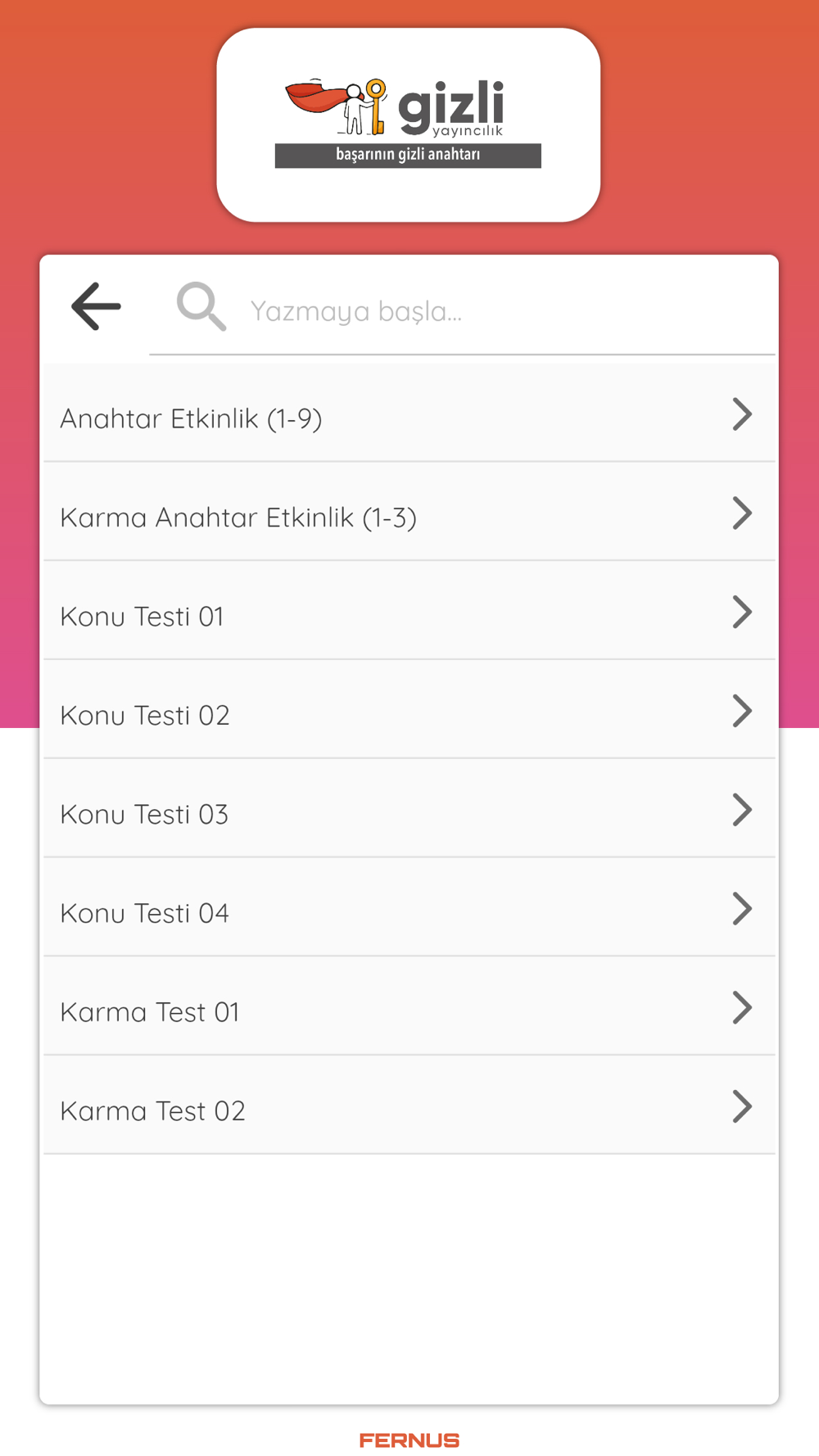This screenshot has height=1456, width=819.
Task: Choose Karma Test 02 label
Action: 153,1111
